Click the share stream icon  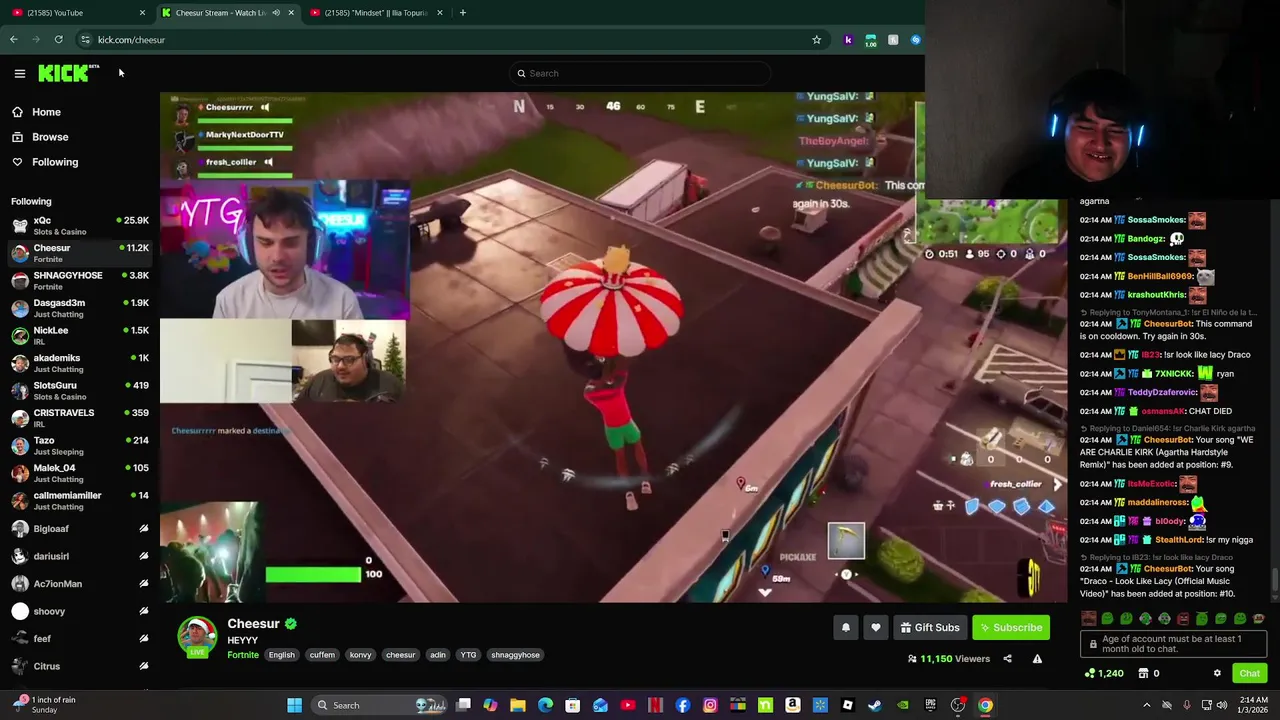(x=1007, y=659)
